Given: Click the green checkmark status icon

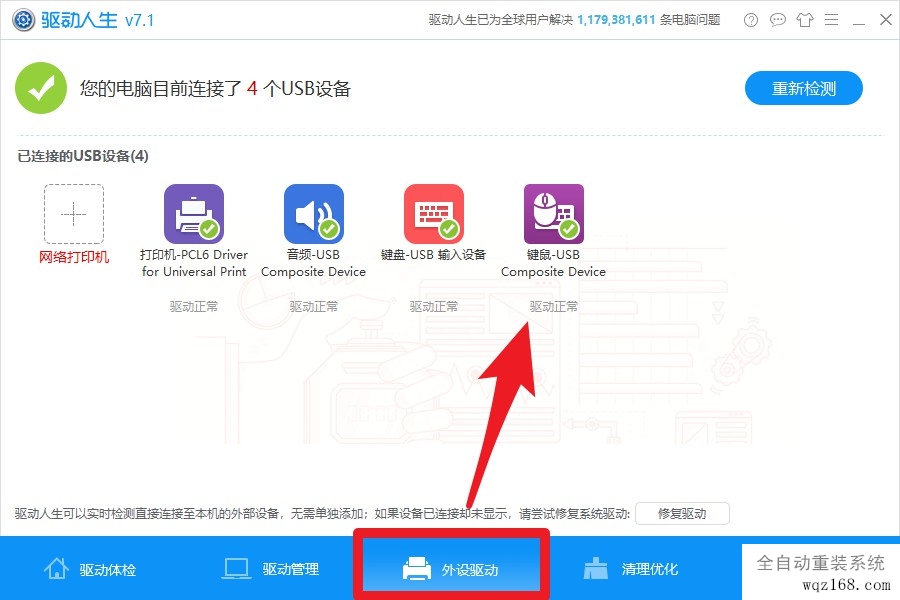Looking at the screenshot, I should pyautogui.click(x=41, y=88).
